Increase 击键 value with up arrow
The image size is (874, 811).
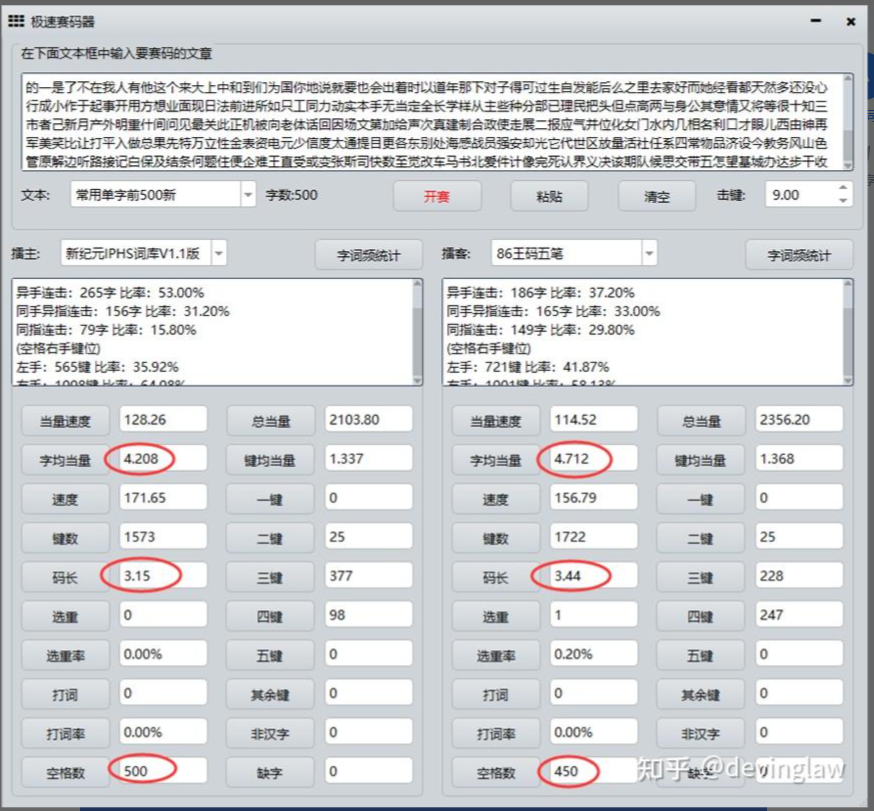click(843, 189)
